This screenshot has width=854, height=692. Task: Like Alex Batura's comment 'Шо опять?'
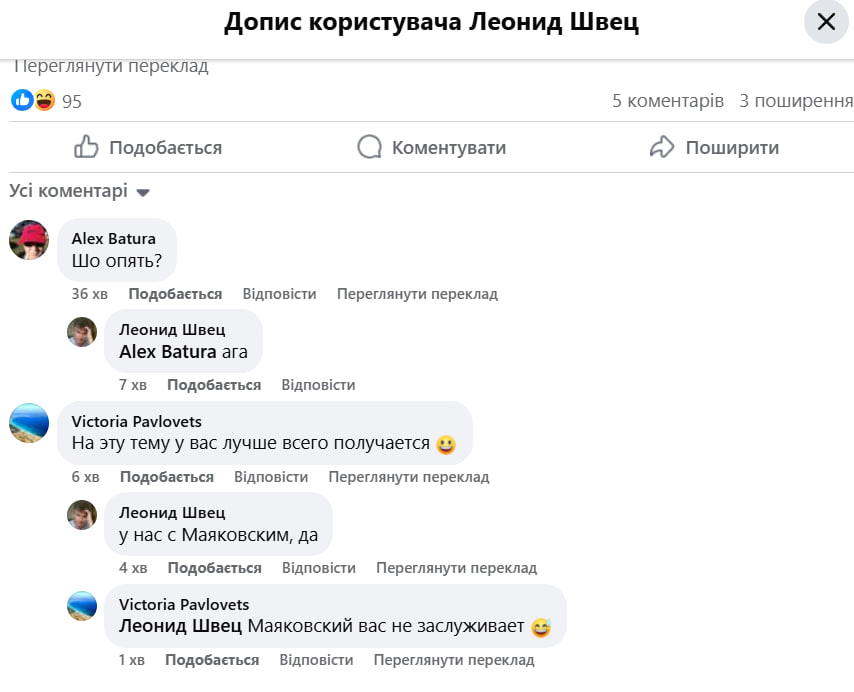[x=175, y=294]
